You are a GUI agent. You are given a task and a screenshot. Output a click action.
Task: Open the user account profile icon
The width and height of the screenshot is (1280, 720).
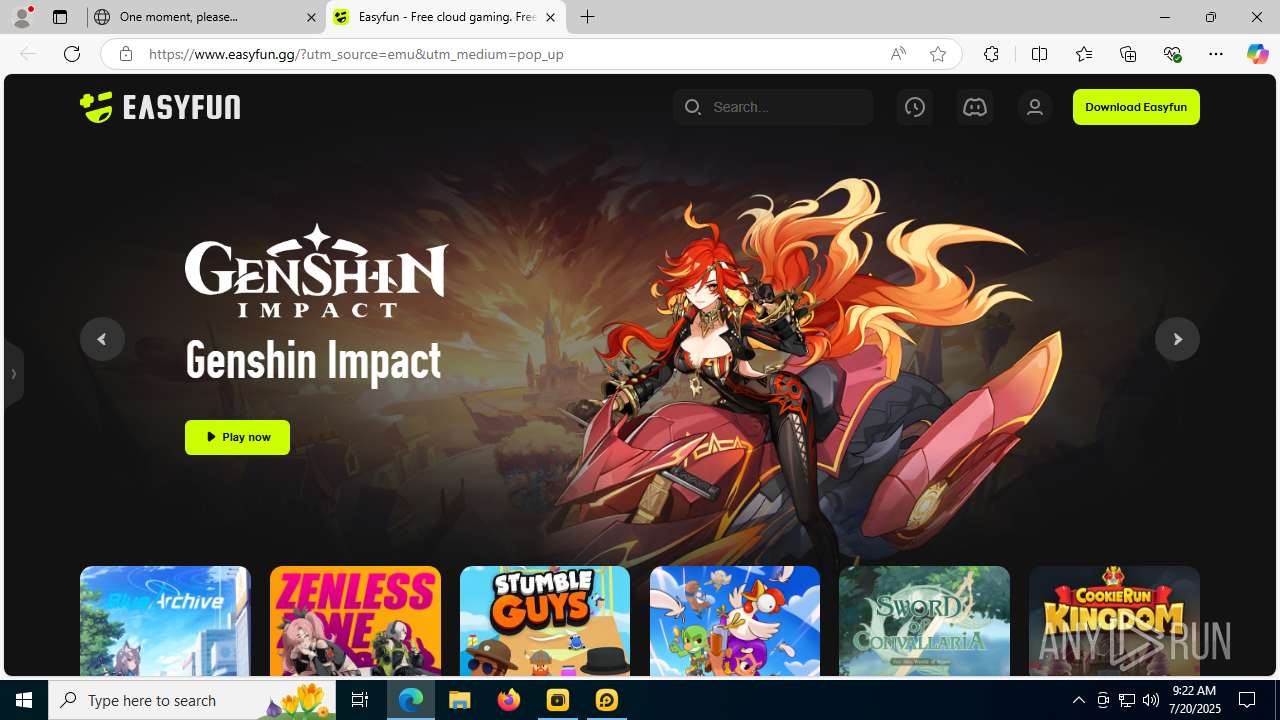click(1034, 107)
